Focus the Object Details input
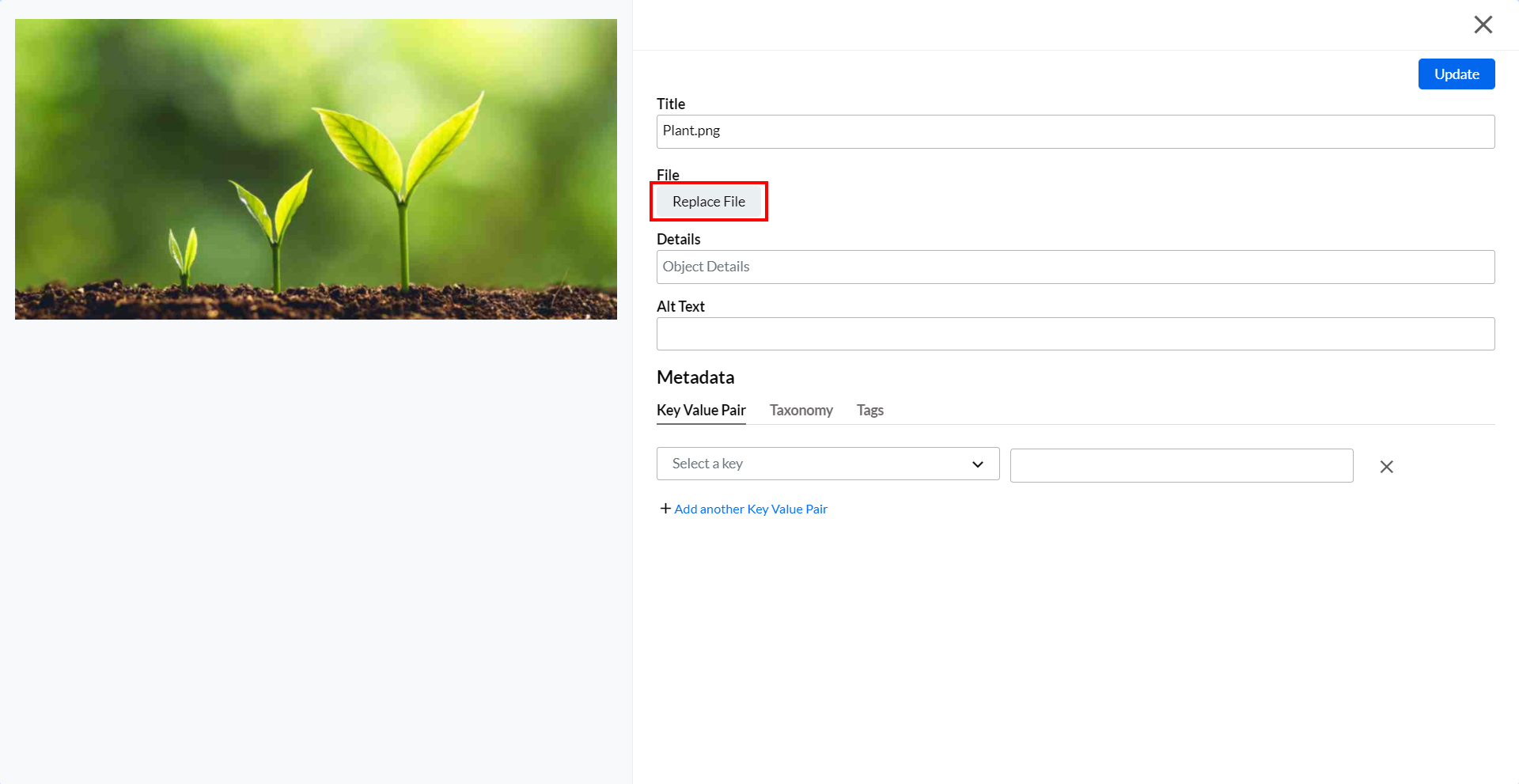Screen dimensions: 1519x784 click(1075, 267)
